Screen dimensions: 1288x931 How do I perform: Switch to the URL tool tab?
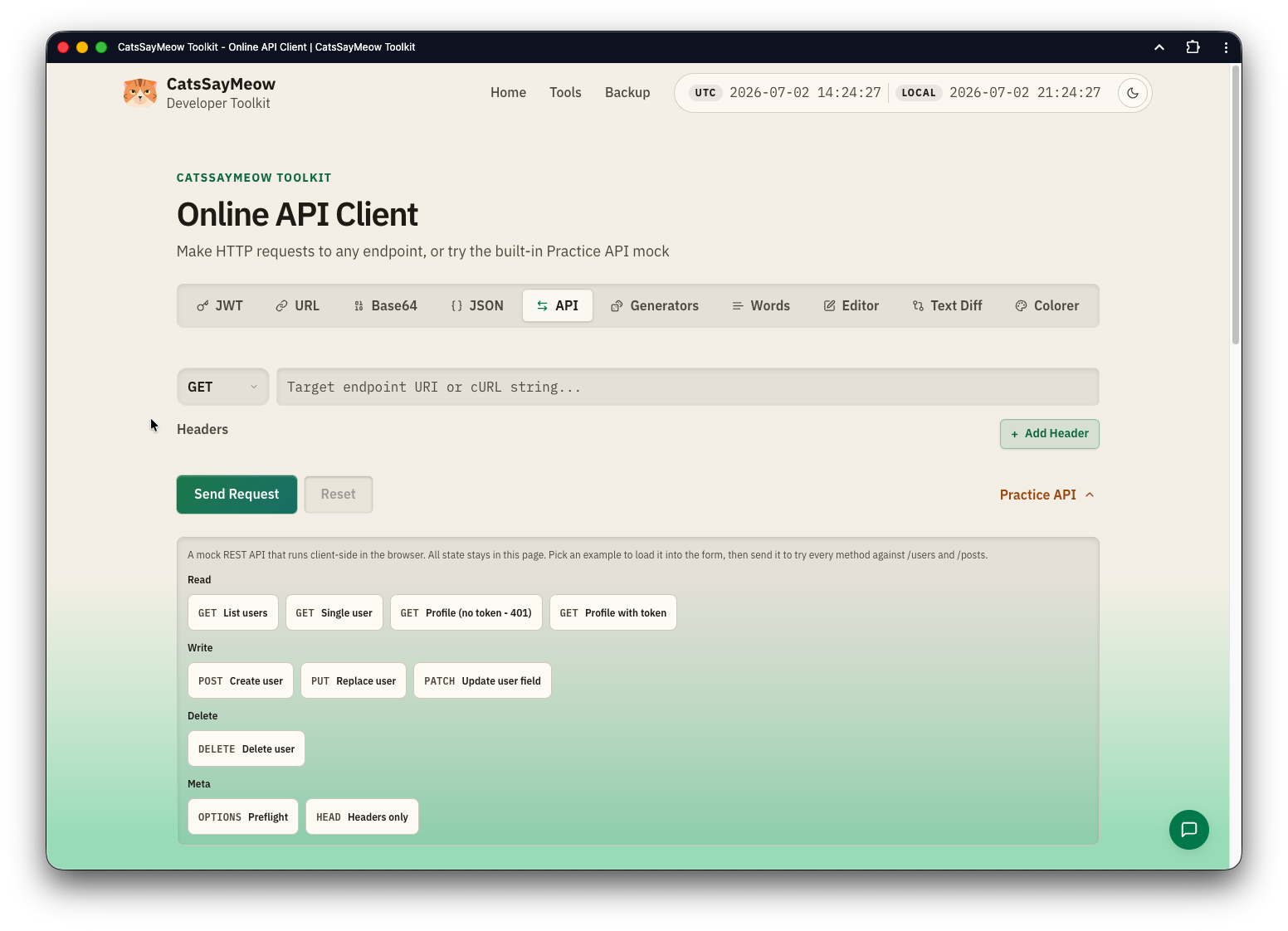point(297,305)
